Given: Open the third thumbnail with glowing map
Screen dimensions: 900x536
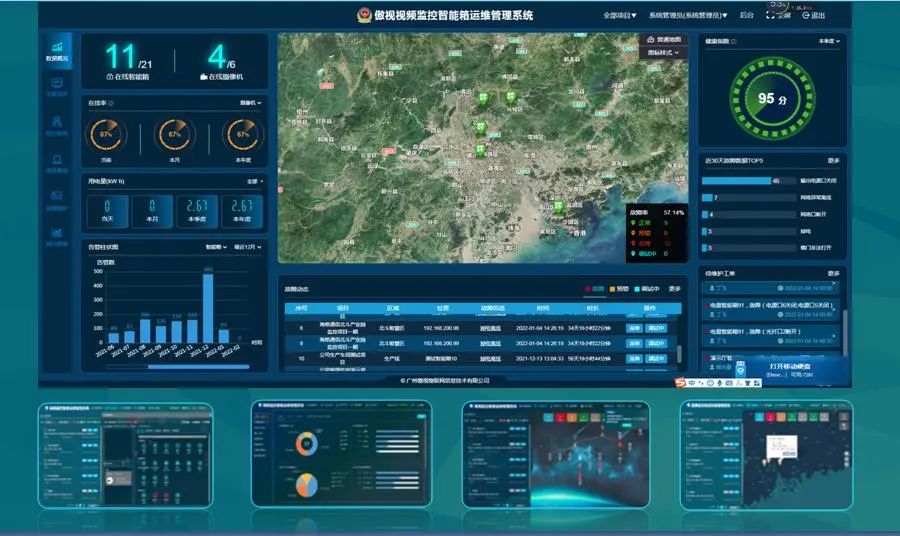Looking at the screenshot, I should pos(556,455).
